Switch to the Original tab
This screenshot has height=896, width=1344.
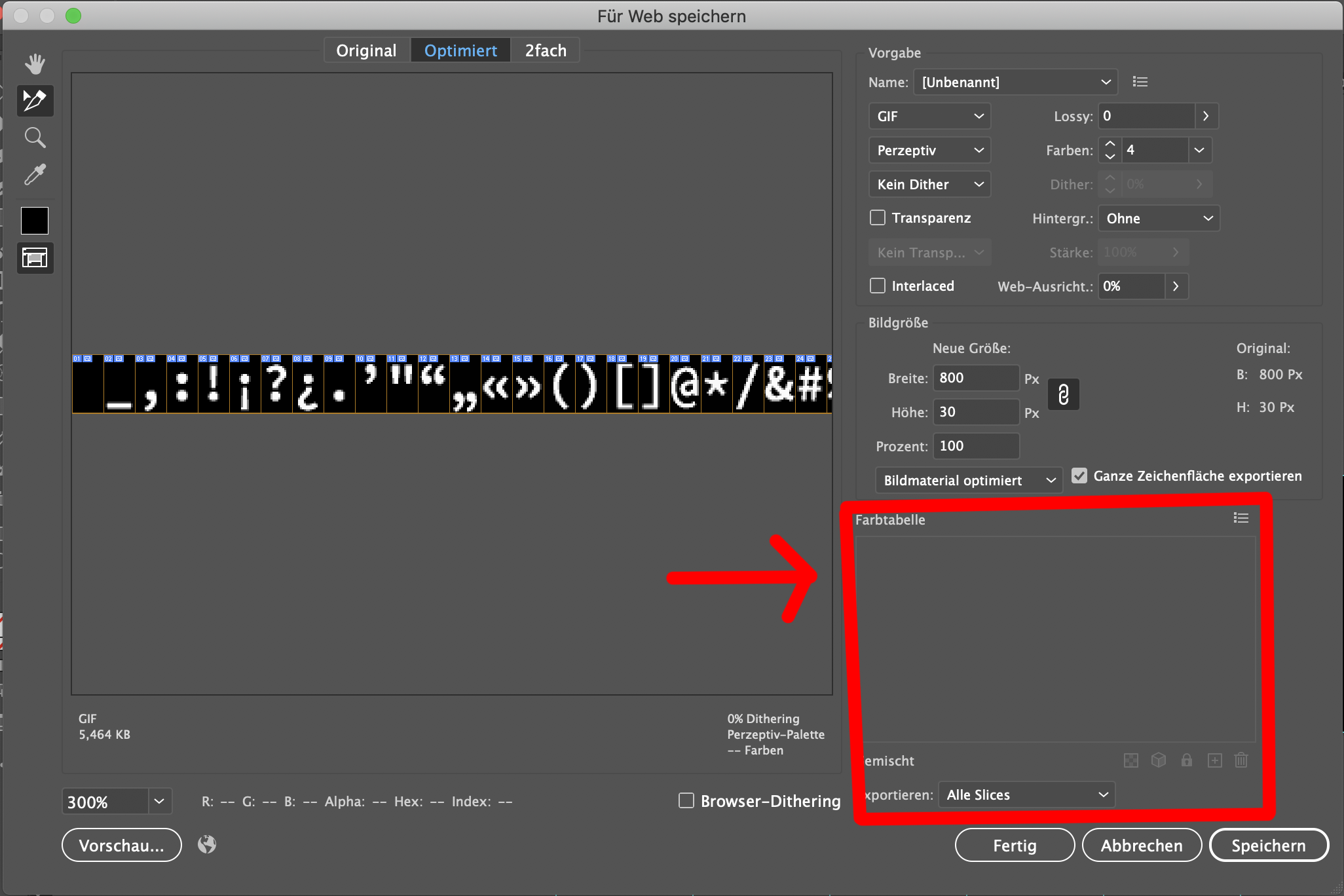(366, 50)
